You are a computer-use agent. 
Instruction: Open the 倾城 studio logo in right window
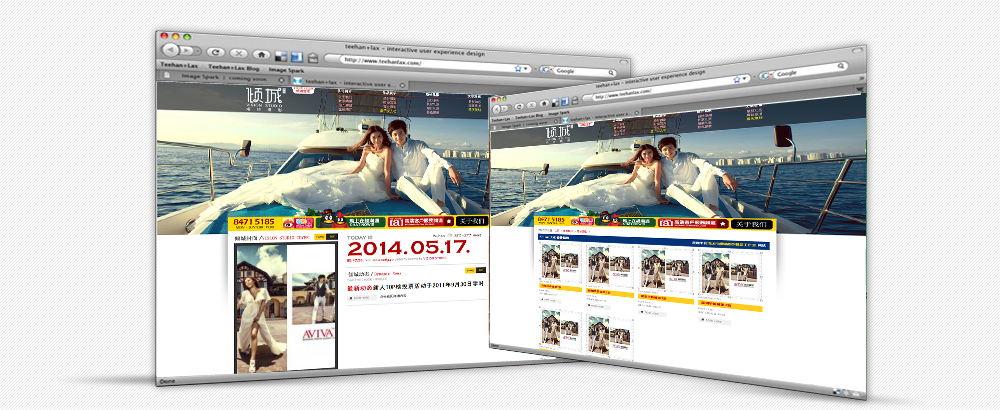pyautogui.click(x=558, y=135)
